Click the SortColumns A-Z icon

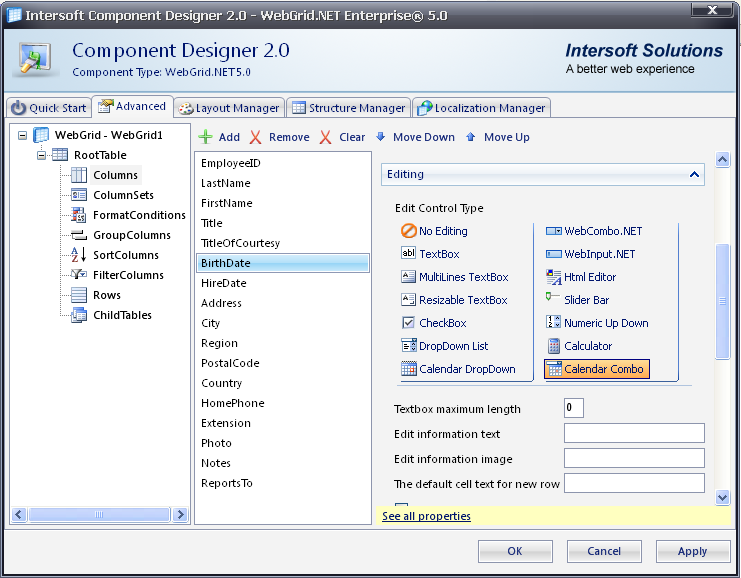[78, 254]
